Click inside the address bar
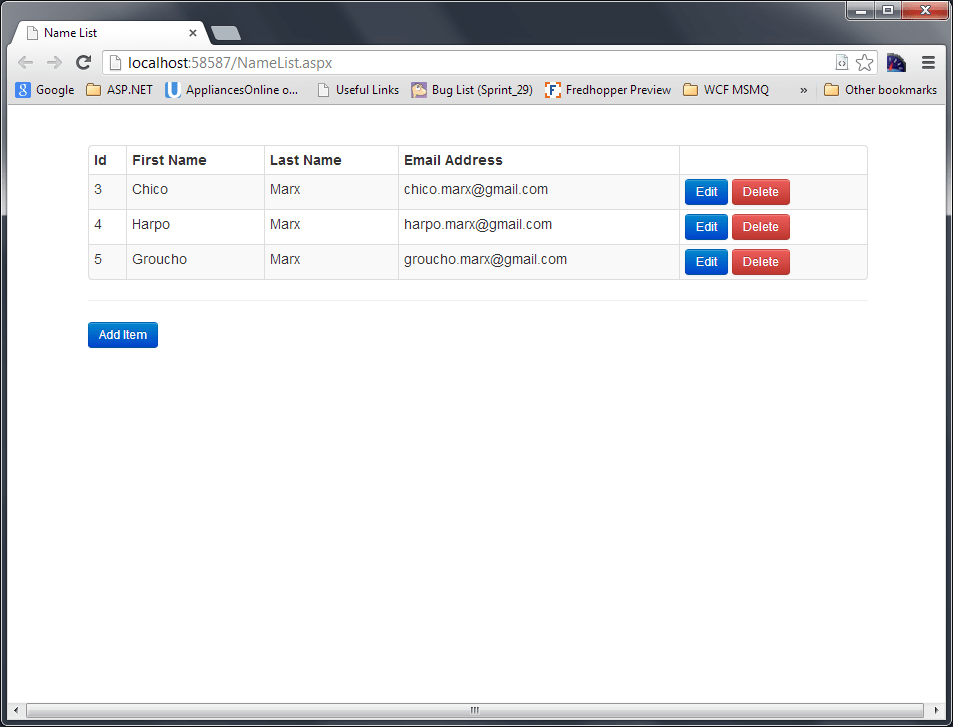Screen dimensions: 953x727 [400, 62]
